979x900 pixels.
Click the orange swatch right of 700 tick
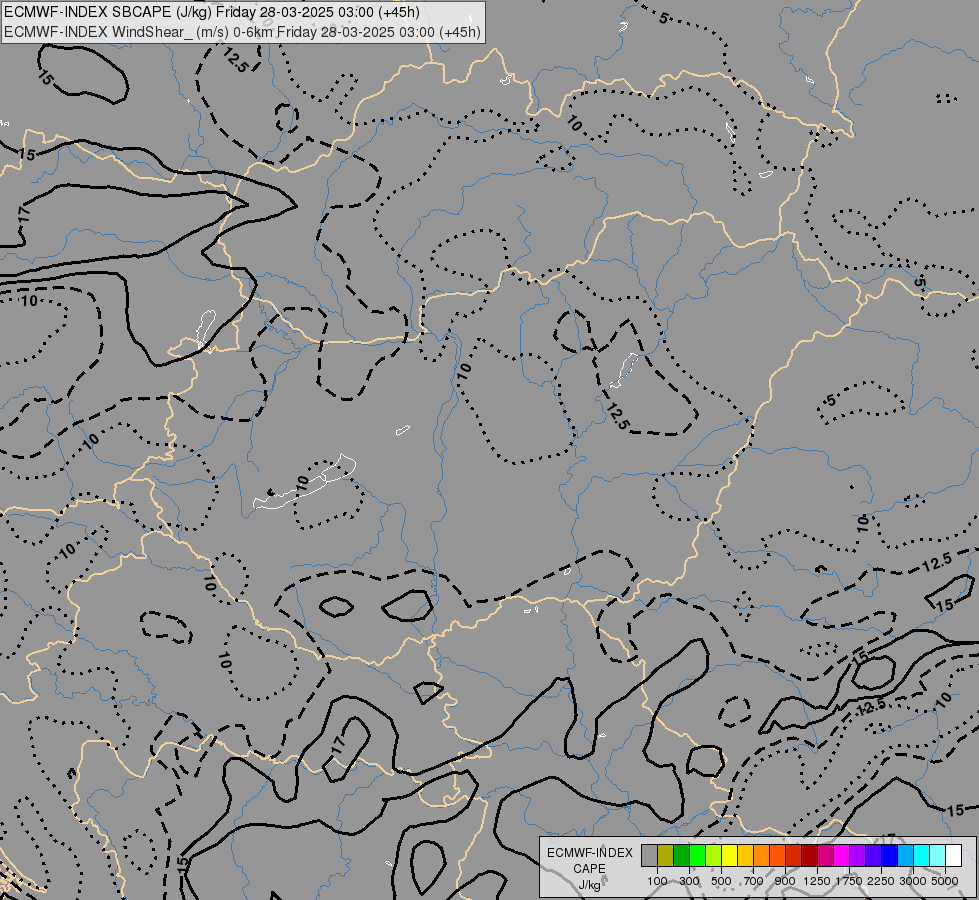click(761, 856)
